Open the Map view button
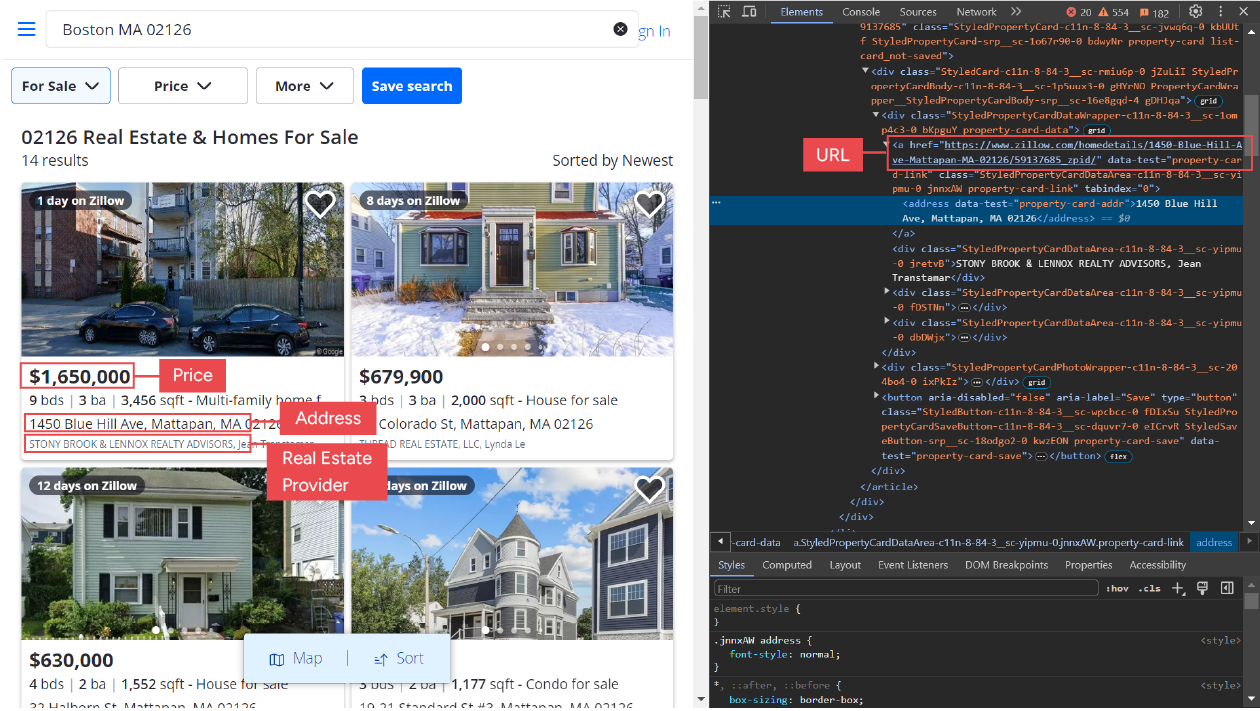This screenshot has width=1260, height=711. tap(296, 658)
